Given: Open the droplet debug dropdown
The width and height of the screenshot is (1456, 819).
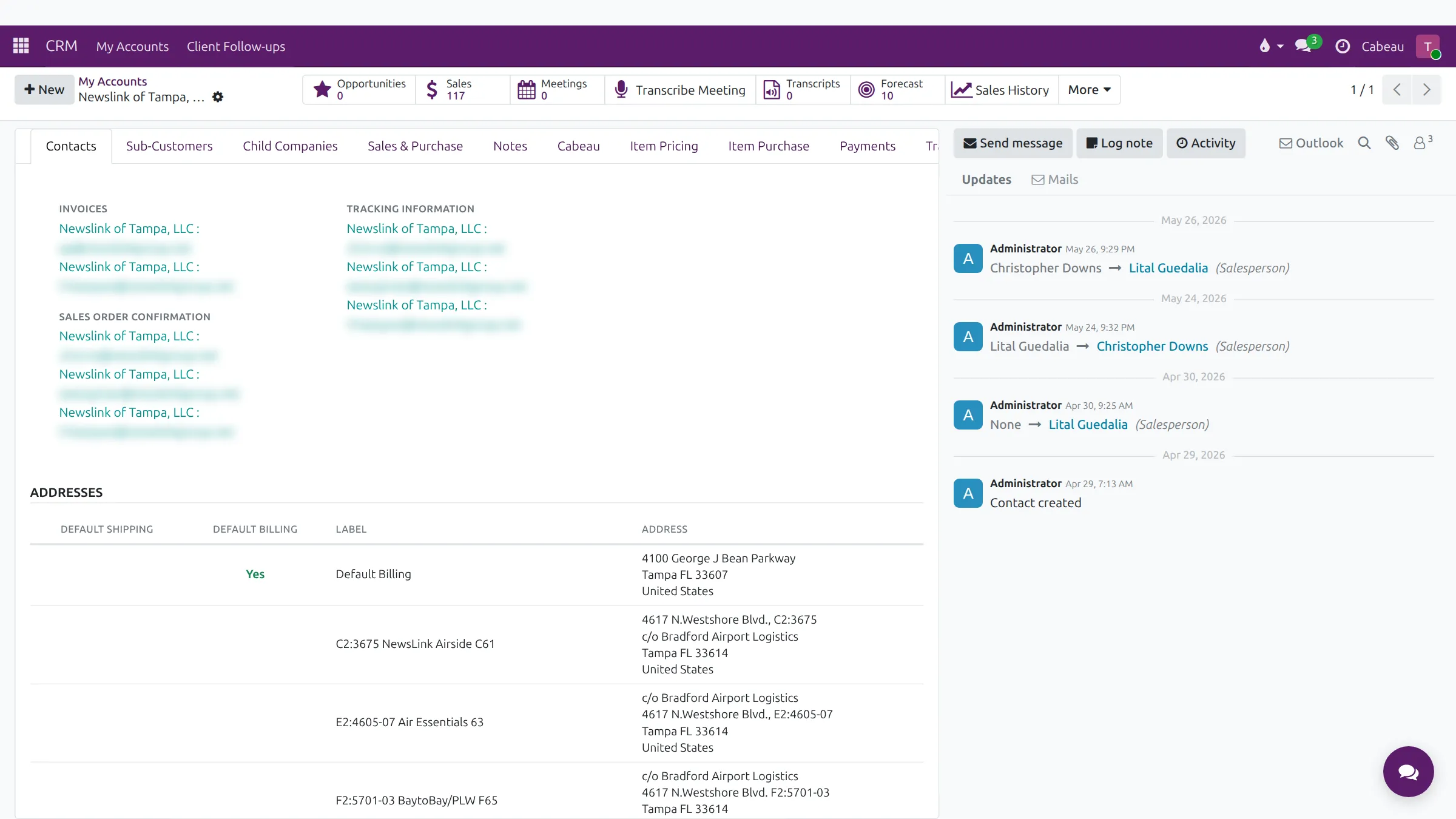Looking at the screenshot, I should point(1271,46).
